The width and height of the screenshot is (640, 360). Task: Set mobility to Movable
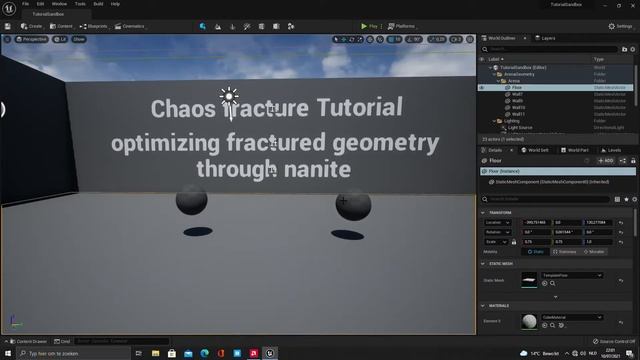pyautogui.click(x=594, y=252)
